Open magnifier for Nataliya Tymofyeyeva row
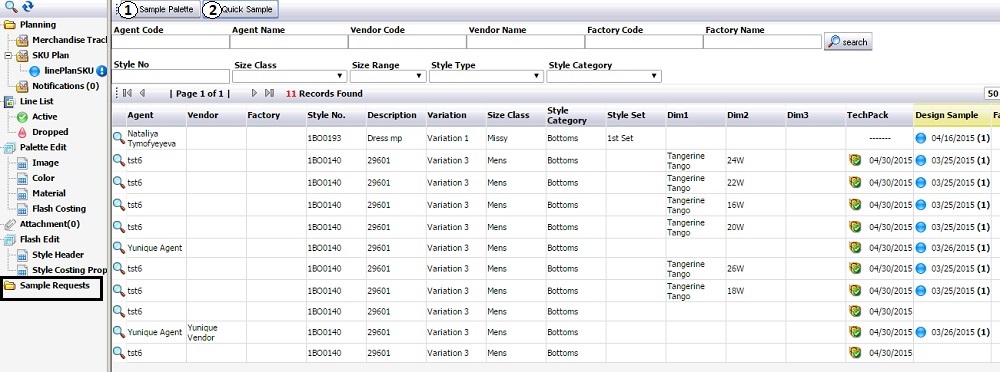Viewport: 1000px width, 372px height. pyautogui.click(x=119, y=137)
